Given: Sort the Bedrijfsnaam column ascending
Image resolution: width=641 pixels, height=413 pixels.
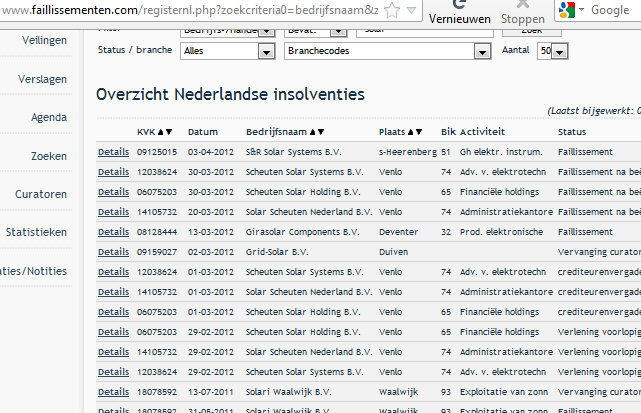Looking at the screenshot, I should (312, 132).
